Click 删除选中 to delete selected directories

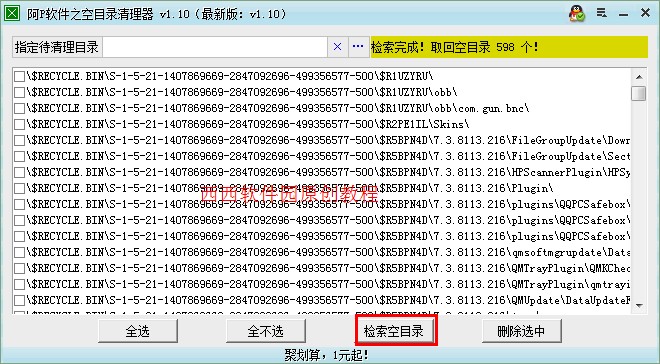point(522,331)
